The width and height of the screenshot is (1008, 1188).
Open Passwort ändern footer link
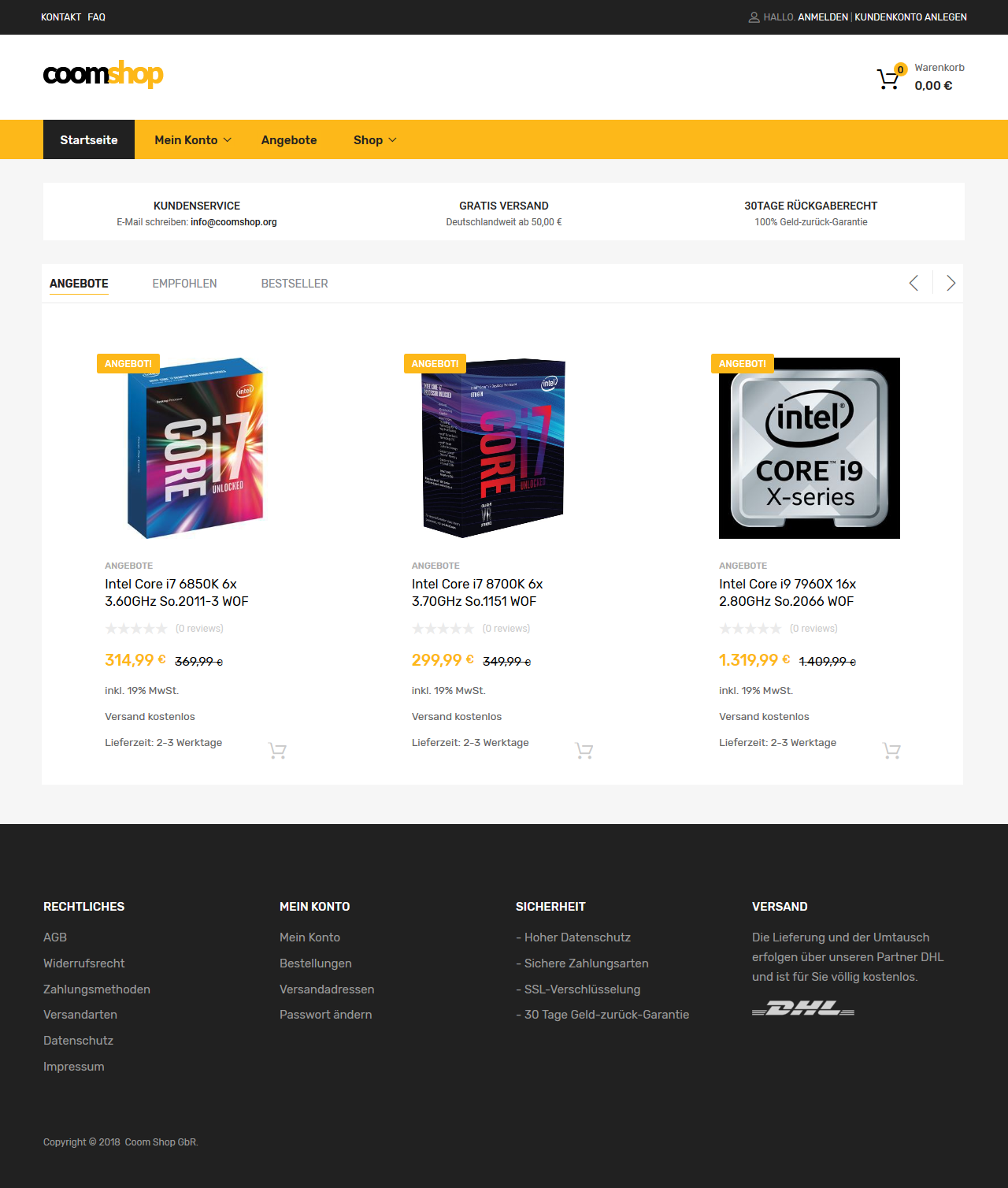(x=326, y=1015)
